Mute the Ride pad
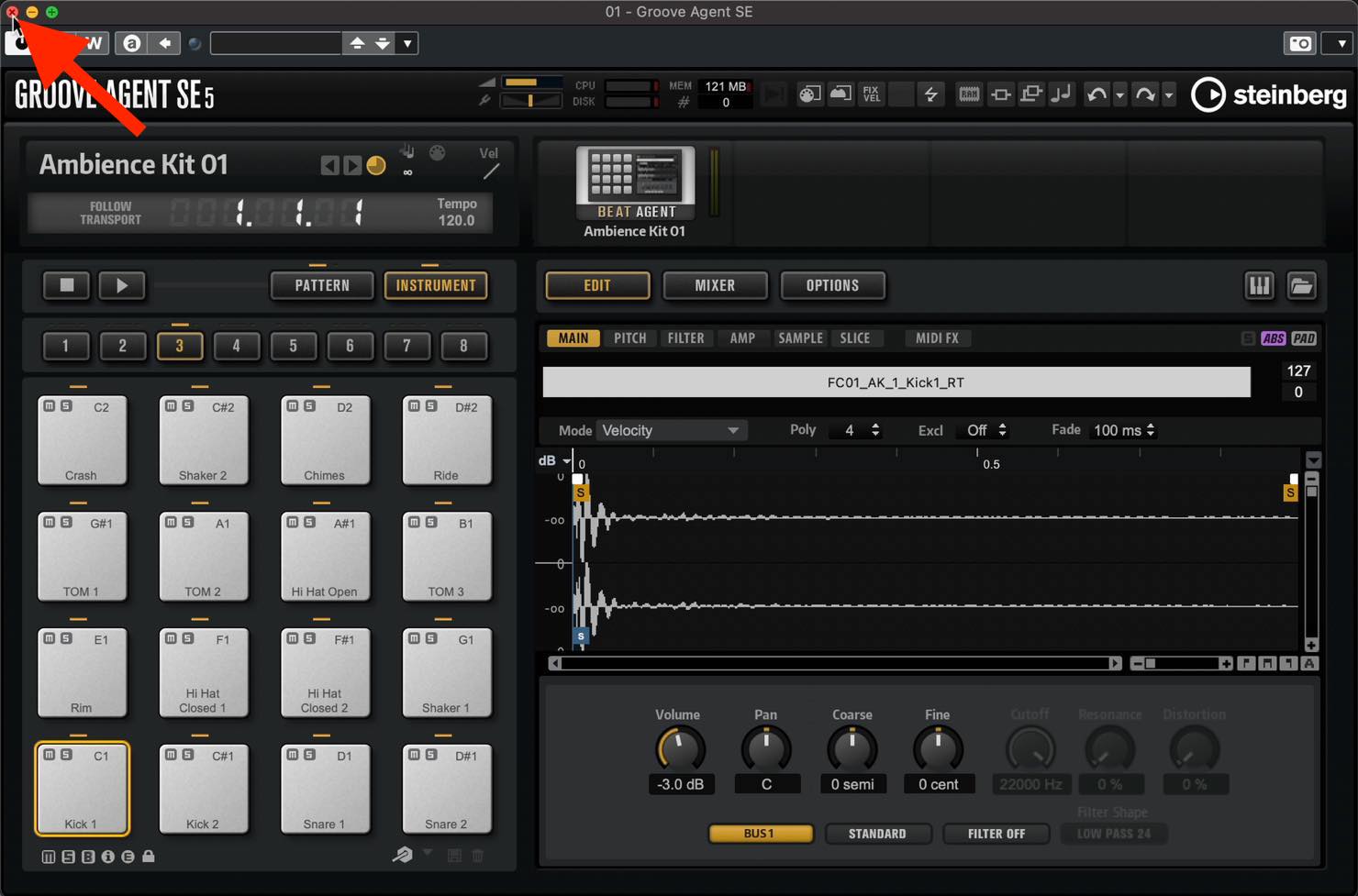Image resolution: width=1358 pixels, height=896 pixels. [x=415, y=405]
